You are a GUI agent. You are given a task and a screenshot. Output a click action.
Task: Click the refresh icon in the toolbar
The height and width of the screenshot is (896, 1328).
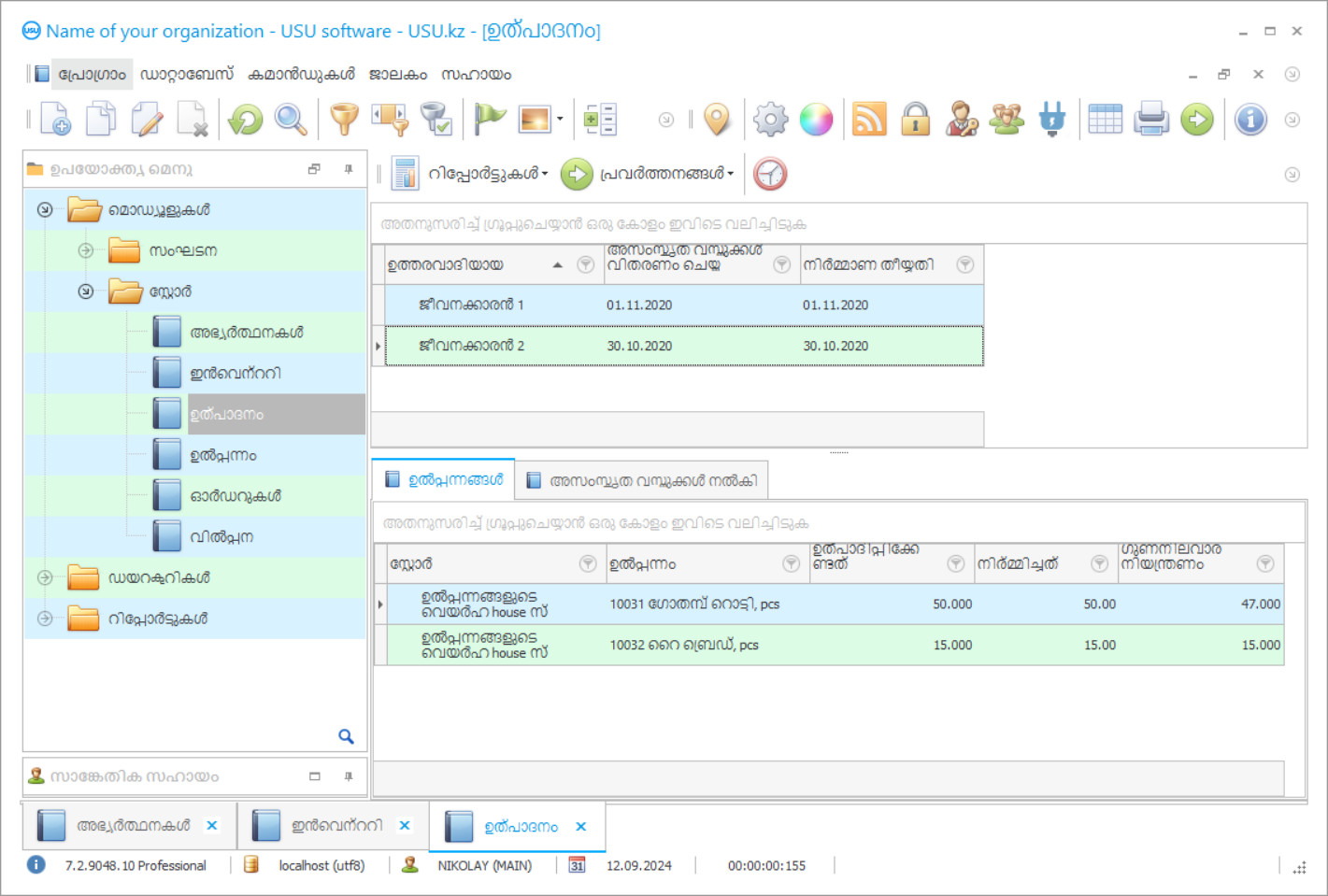246,120
